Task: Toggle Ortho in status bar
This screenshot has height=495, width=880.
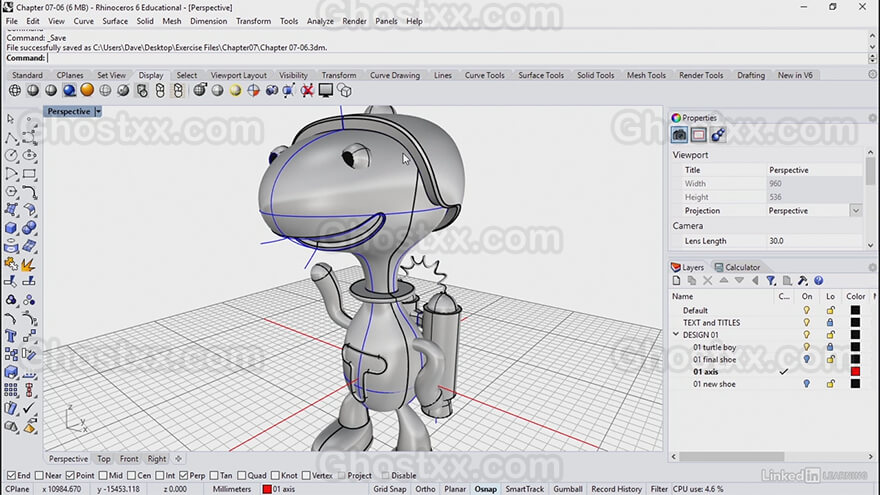Action: tap(425, 489)
